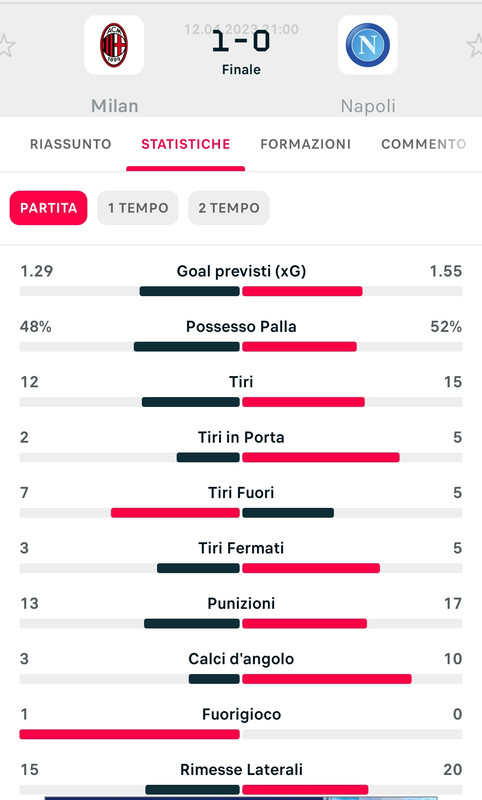
Task: Favorite Napoli with the right star
Action: (475, 45)
